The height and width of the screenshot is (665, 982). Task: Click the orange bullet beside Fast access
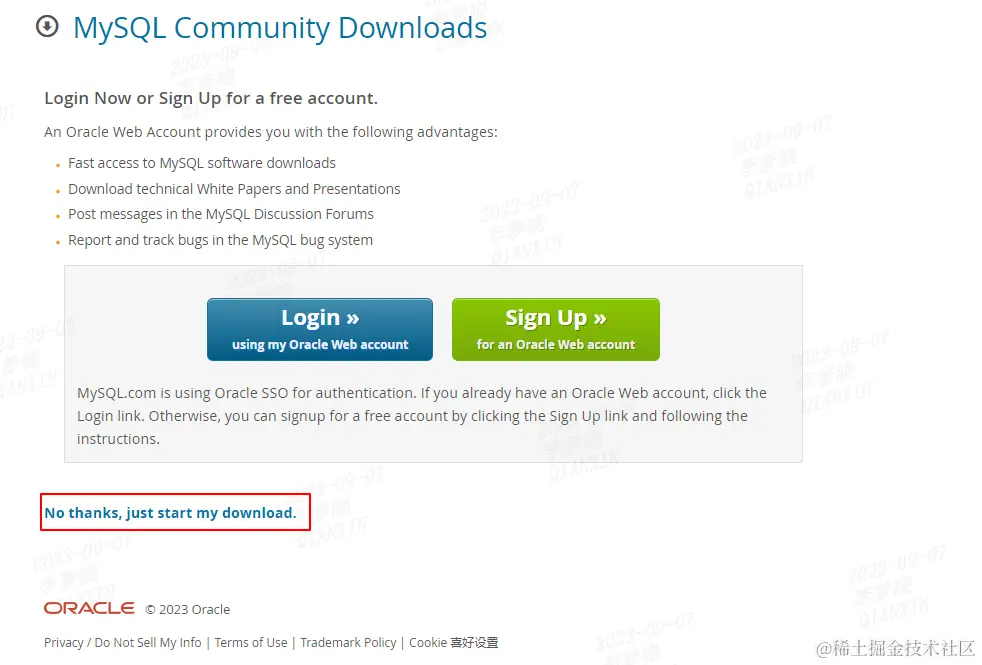(58, 165)
